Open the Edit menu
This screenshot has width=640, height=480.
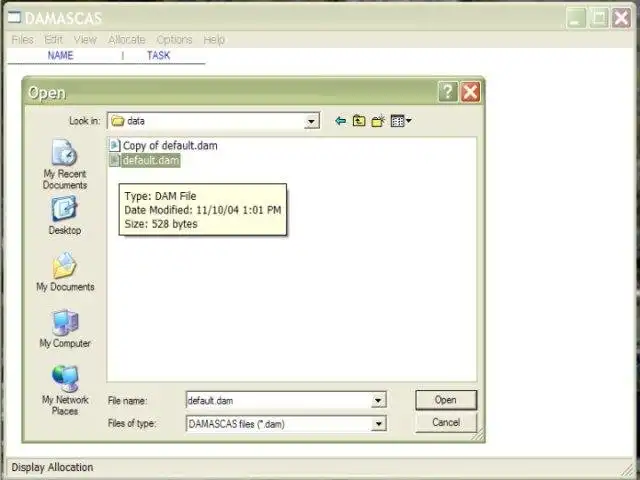53,40
